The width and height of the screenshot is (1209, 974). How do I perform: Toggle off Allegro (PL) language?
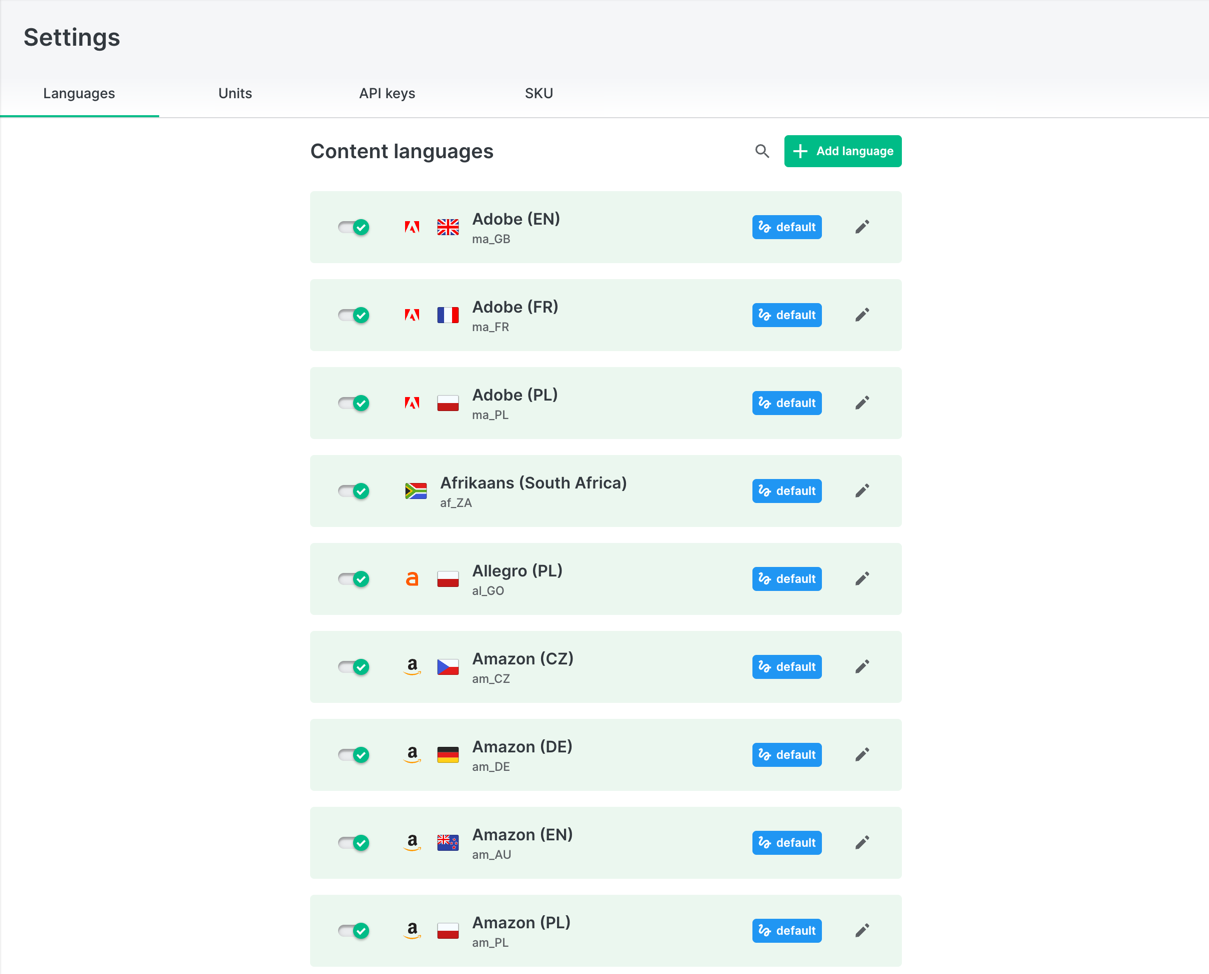point(354,579)
